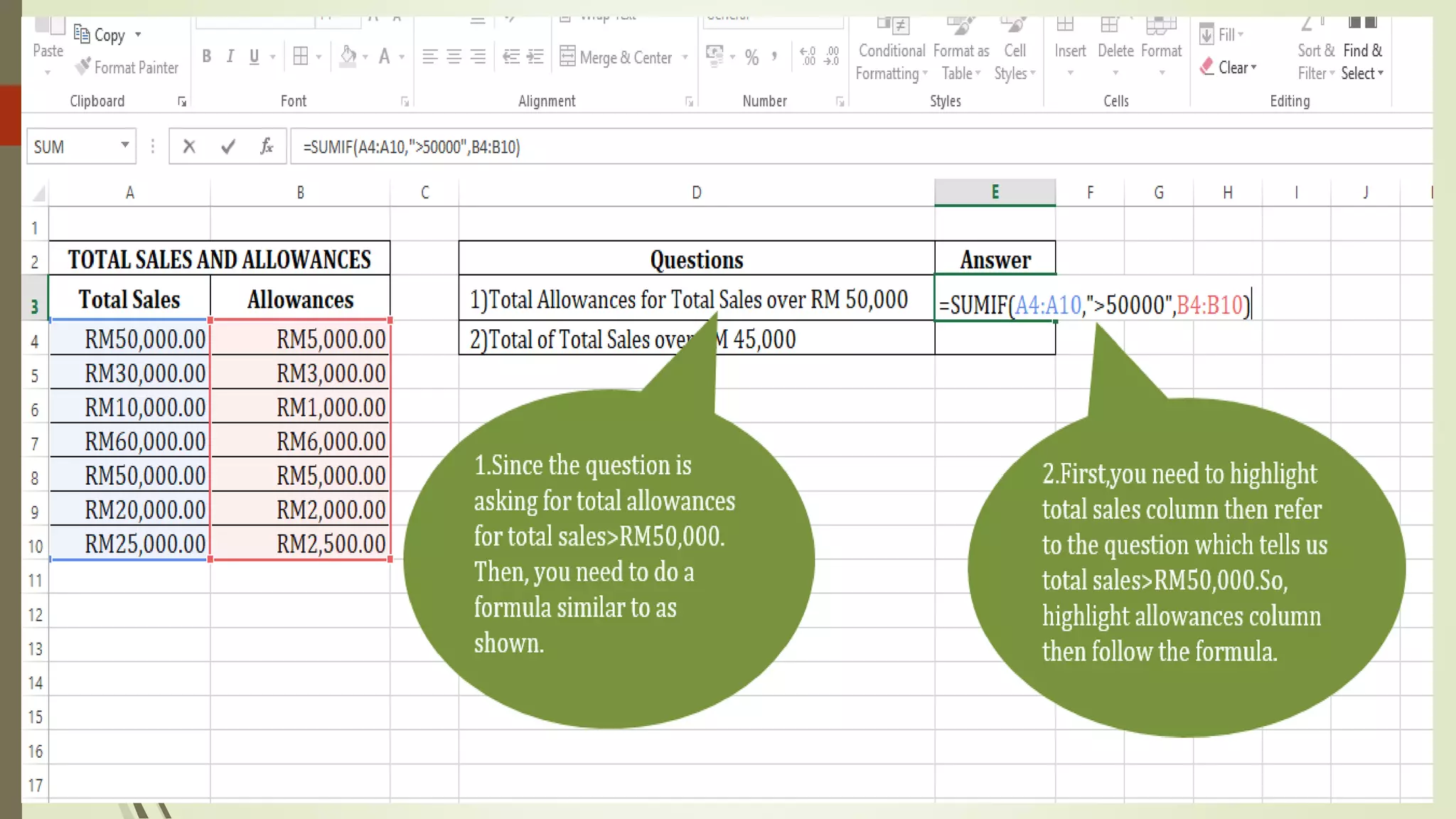1456x819 pixels.
Task: Click the Select All corner triangle
Action: click(x=38, y=193)
